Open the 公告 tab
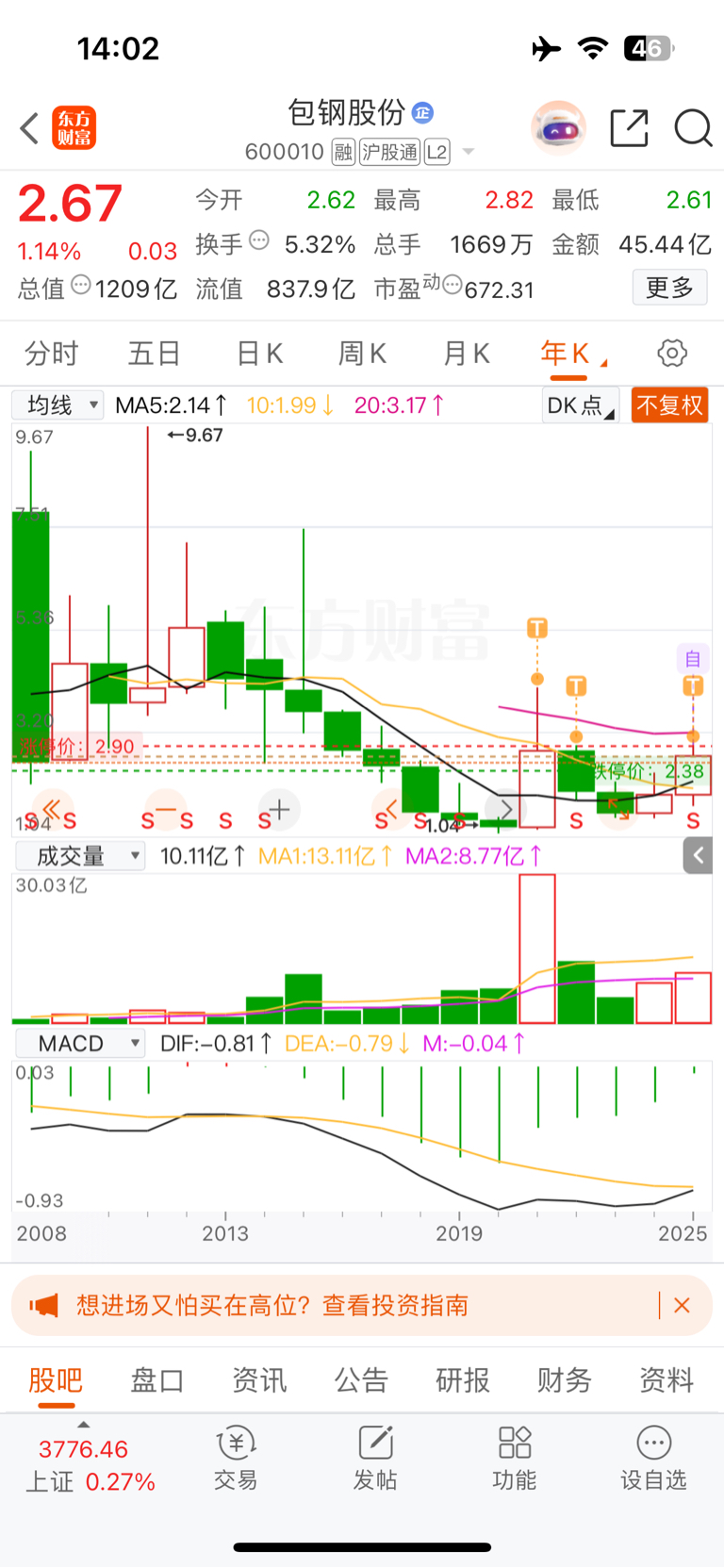 pos(361,1380)
